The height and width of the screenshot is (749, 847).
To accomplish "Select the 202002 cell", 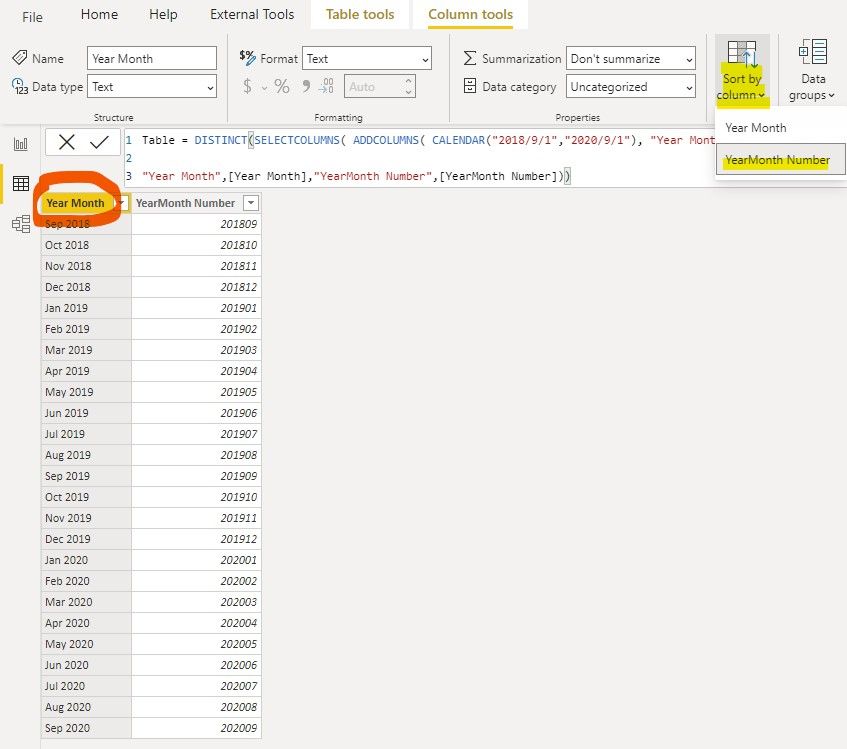I will (197, 582).
